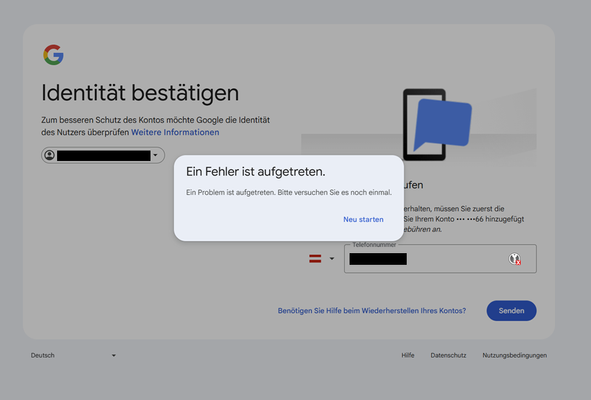
Task: Focus the Telefonnummer input field
Action: pyautogui.click(x=440, y=259)
